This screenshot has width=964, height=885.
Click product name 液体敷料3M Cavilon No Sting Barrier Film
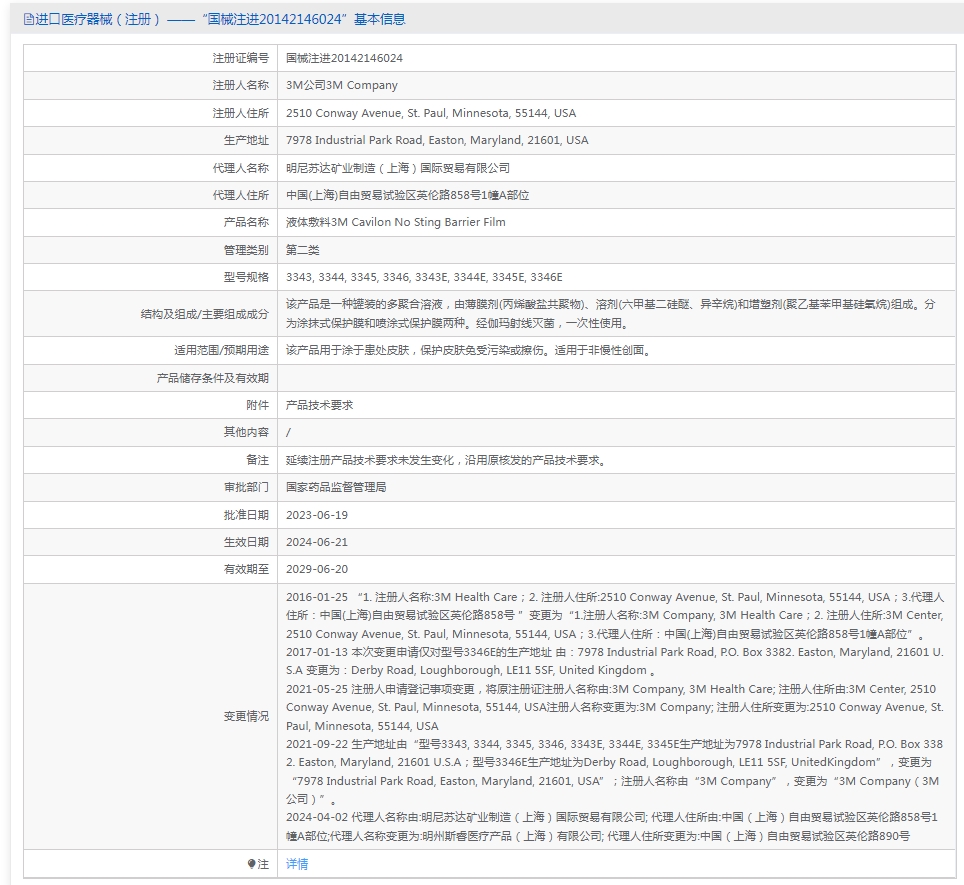396,222
